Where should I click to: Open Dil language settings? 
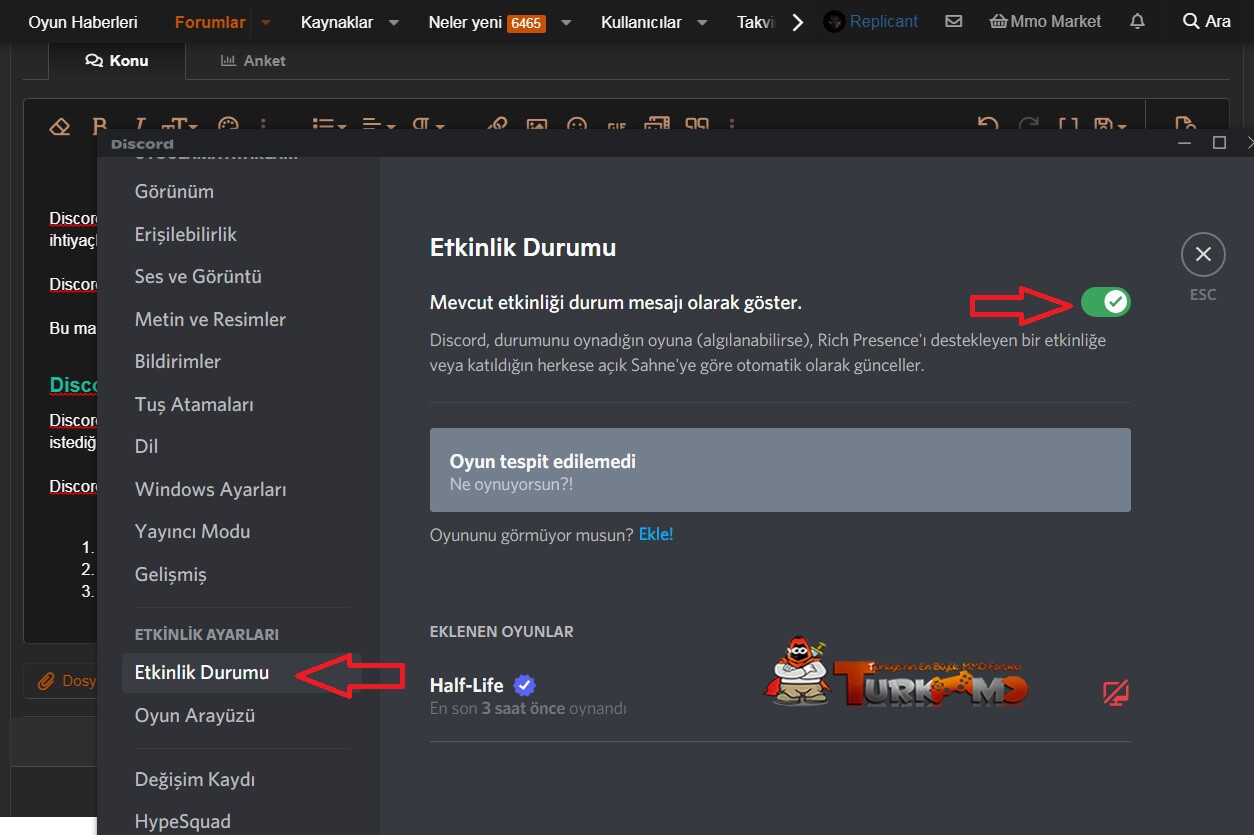click(x=146, y=446)
